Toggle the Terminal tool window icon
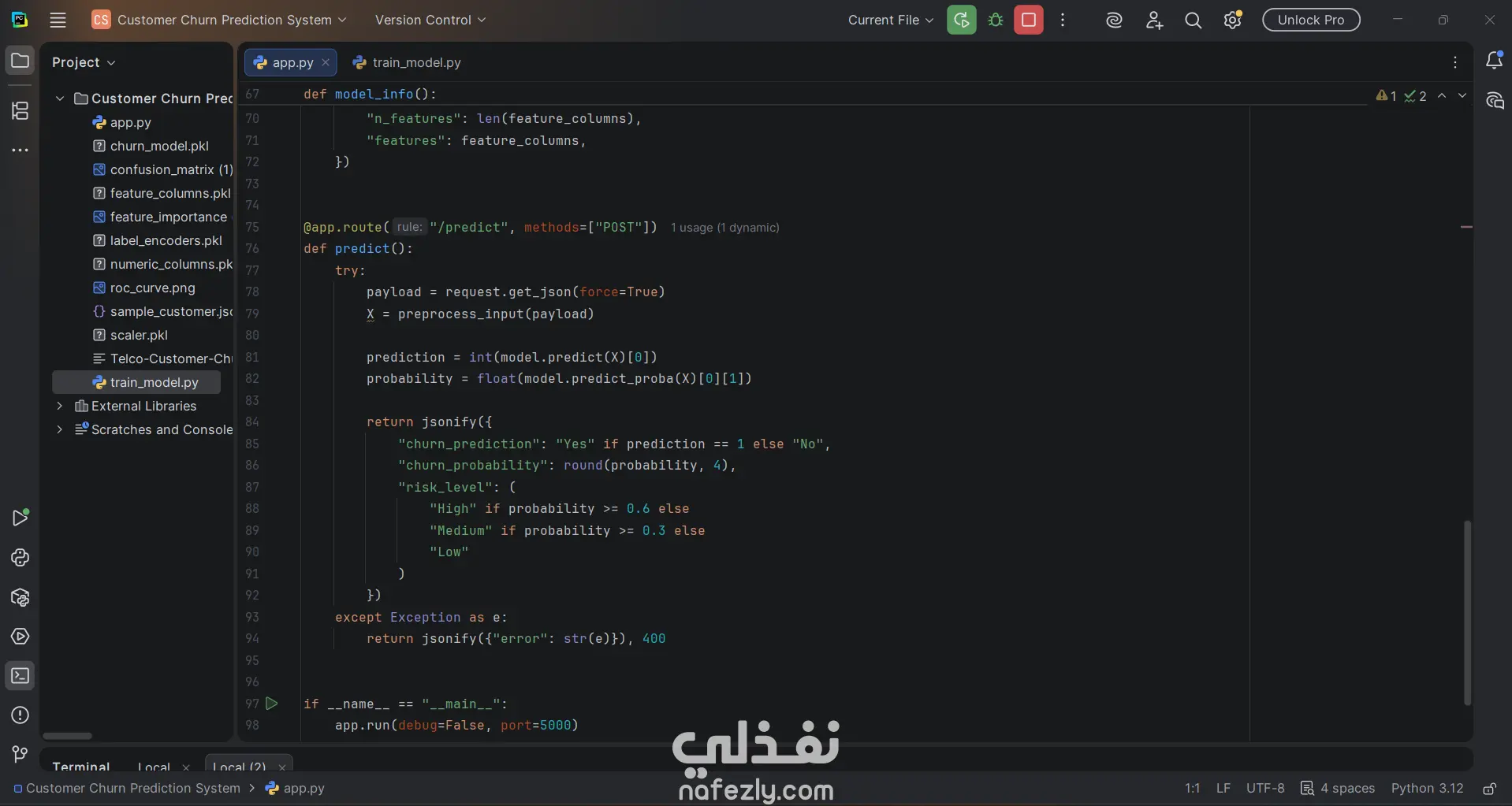The width and height of the screenshot is (1512, 806). pyautogui.click(x=20, y=676)
